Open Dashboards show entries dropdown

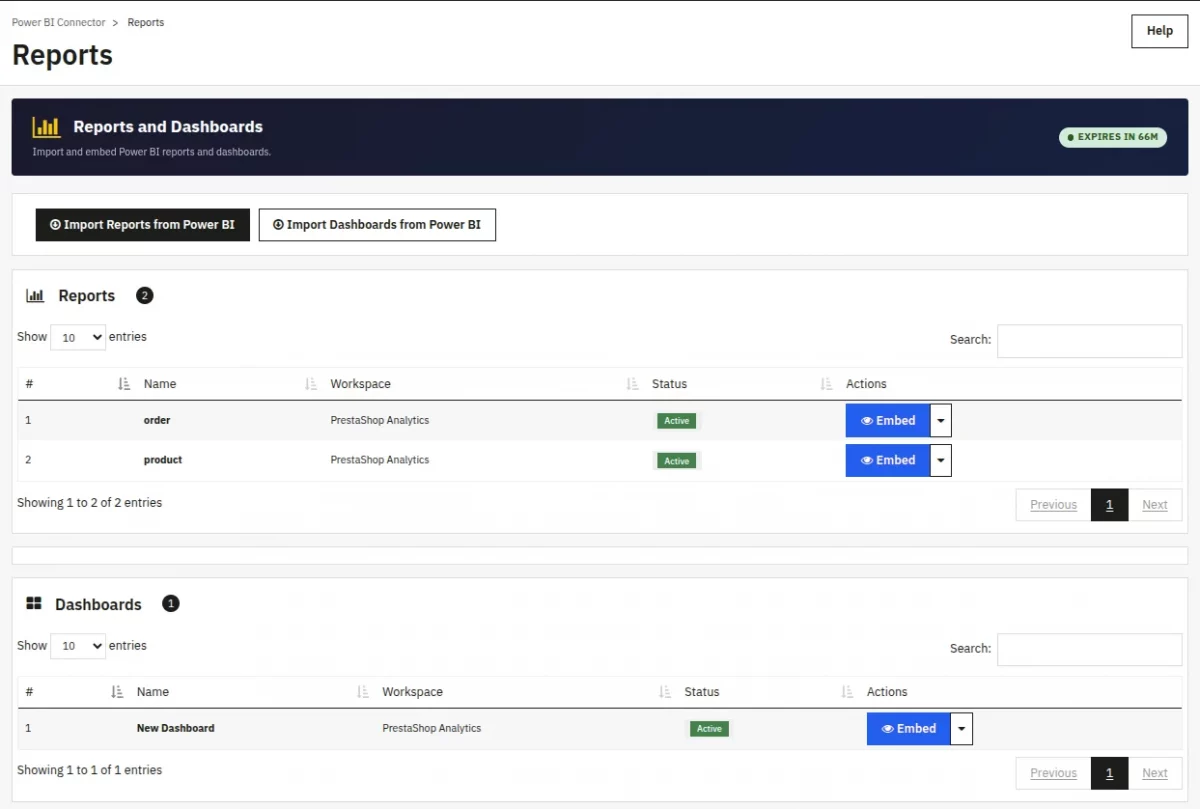click(x=78, y=646)
